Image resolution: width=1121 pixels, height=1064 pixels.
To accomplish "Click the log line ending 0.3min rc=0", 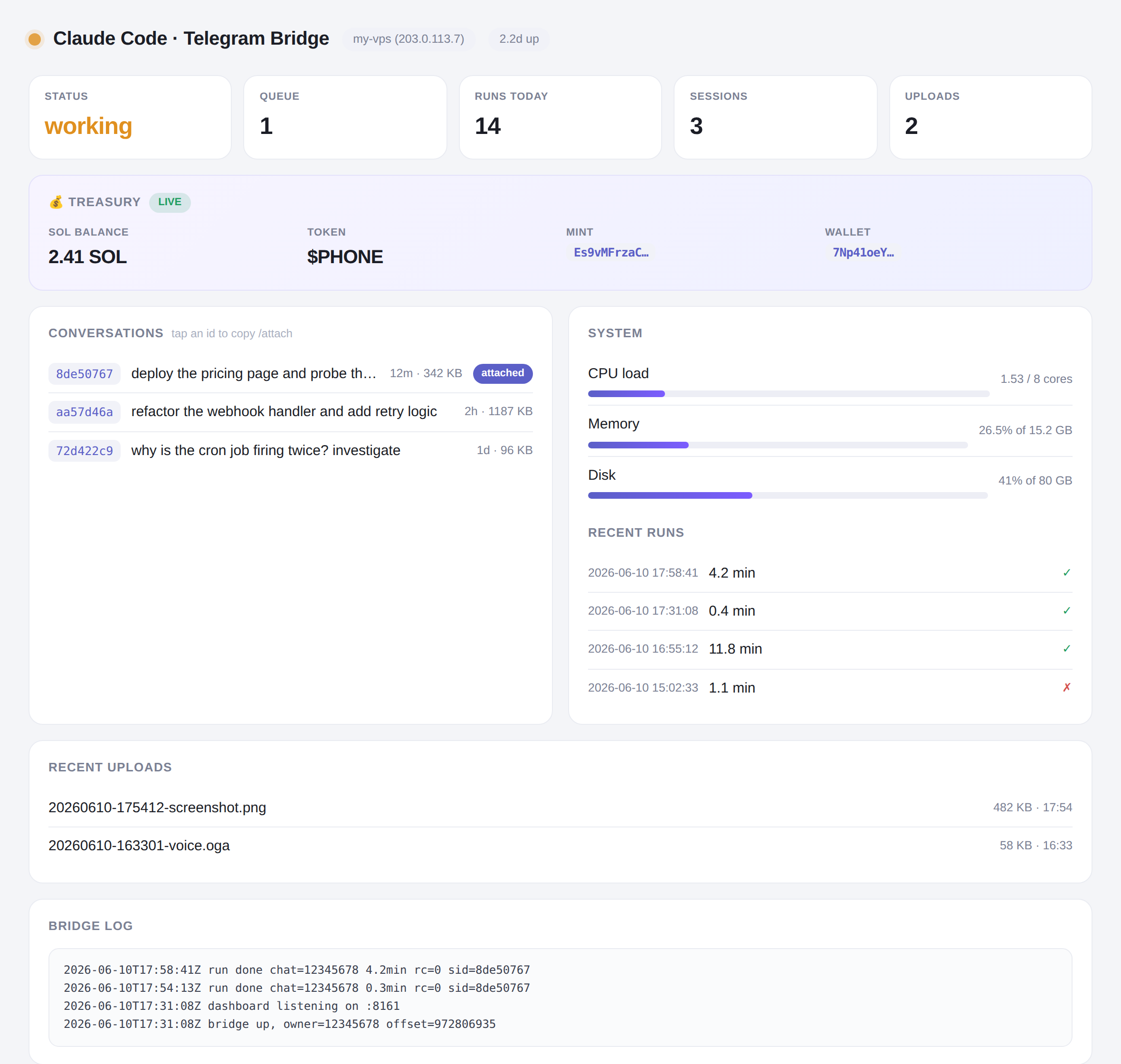I will pos(296,988).
